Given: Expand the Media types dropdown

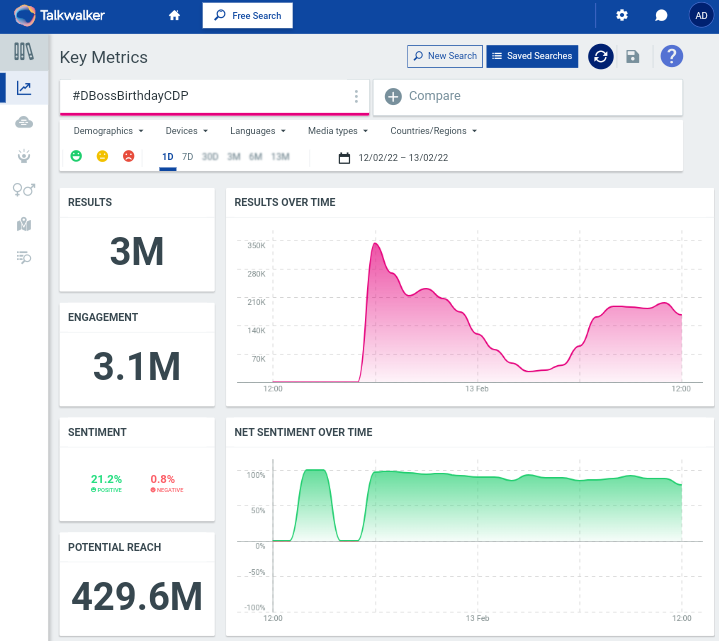Looking at the screenshot, I should 338,131.
